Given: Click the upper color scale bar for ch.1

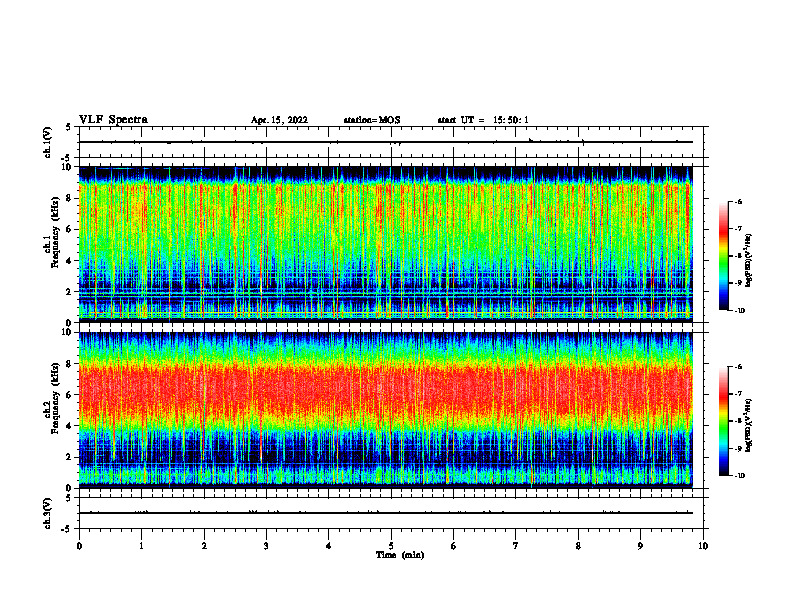Looking at the screenshot, I should click(723, 256).
